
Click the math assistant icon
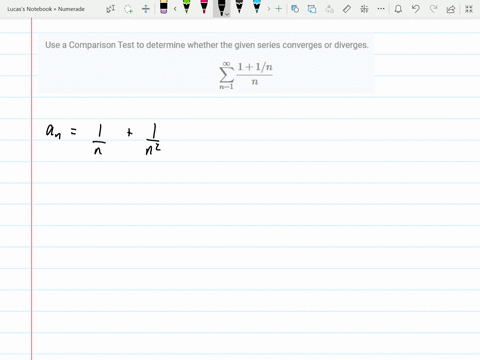point(364,9)
